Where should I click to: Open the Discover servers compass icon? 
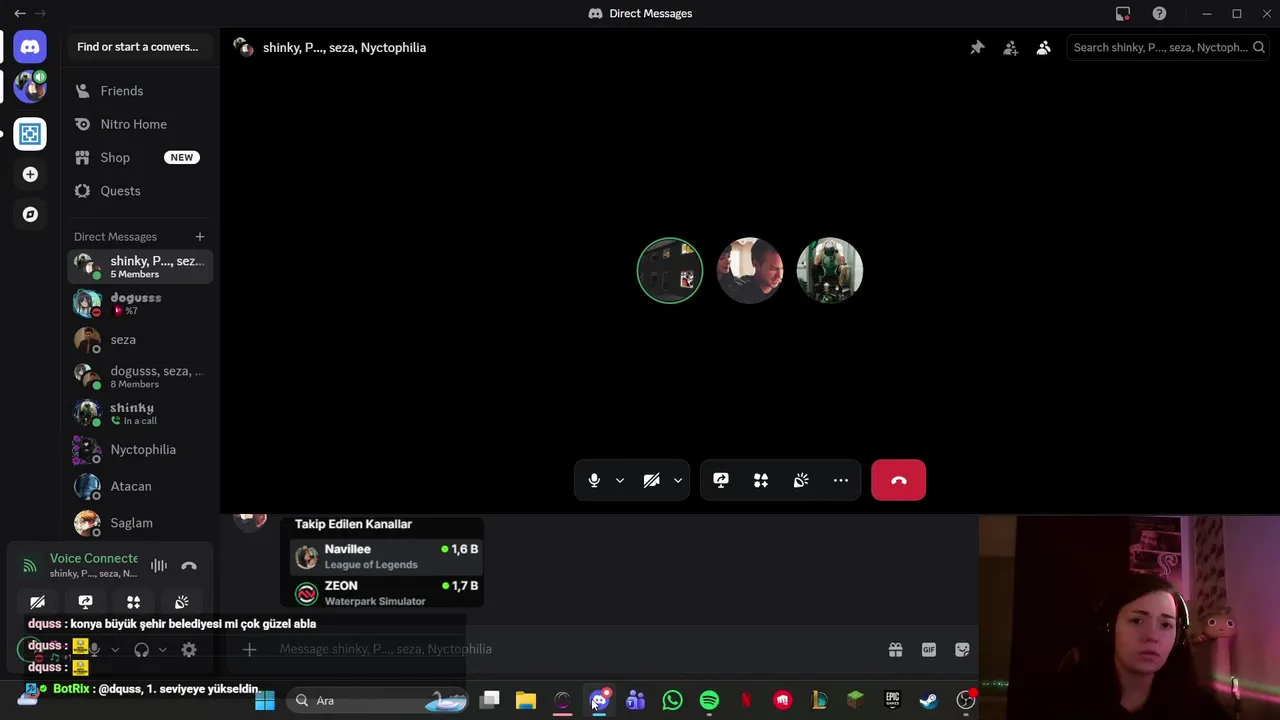tap(30, 214)
